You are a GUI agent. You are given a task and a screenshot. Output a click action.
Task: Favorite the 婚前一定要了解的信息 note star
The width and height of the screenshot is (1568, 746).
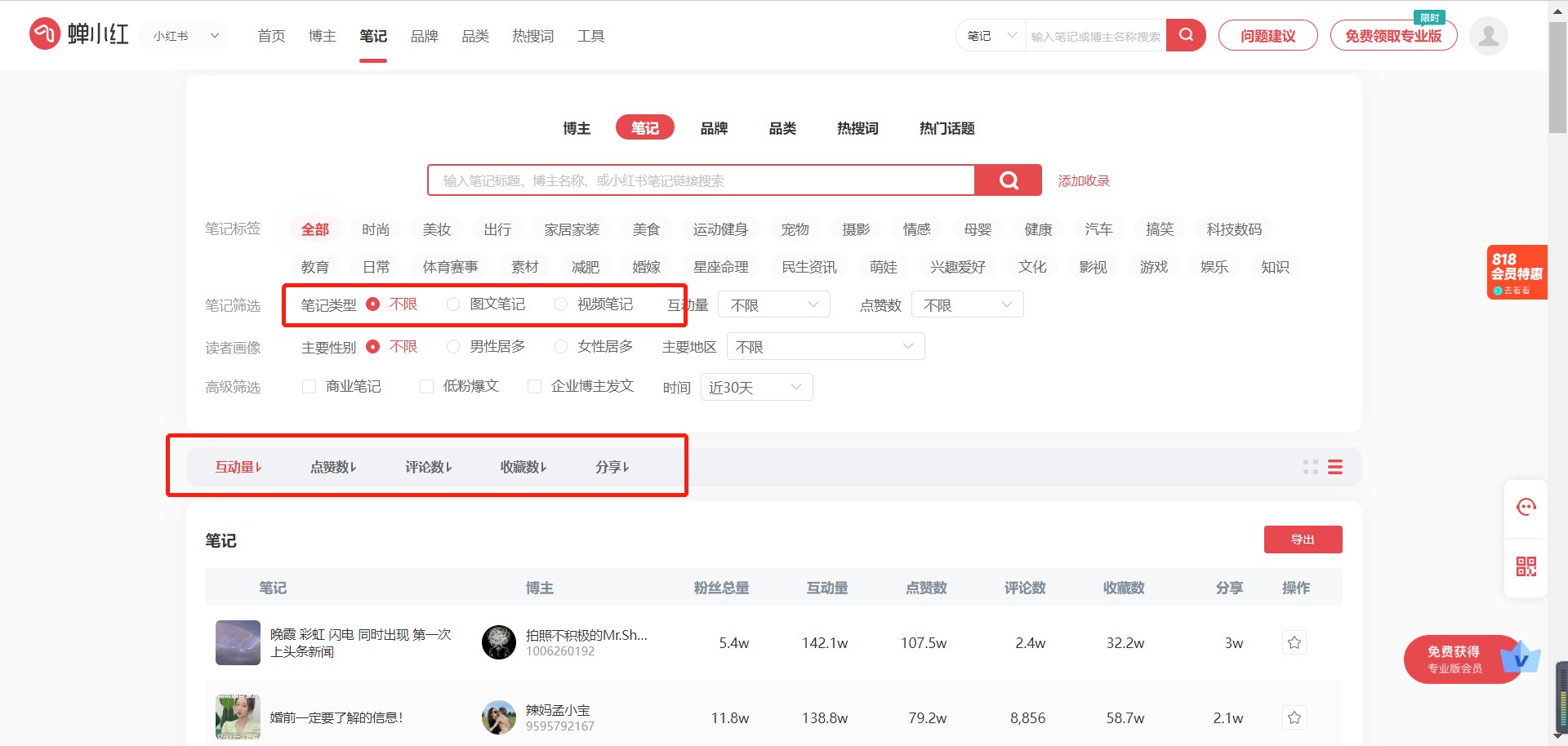coord(1294,717)
